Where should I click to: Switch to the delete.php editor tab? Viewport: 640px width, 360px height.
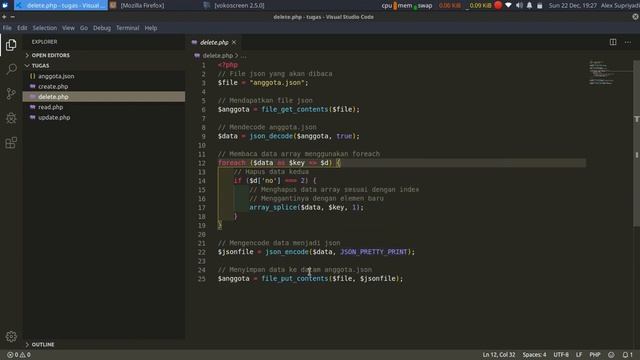click(214, 42)
